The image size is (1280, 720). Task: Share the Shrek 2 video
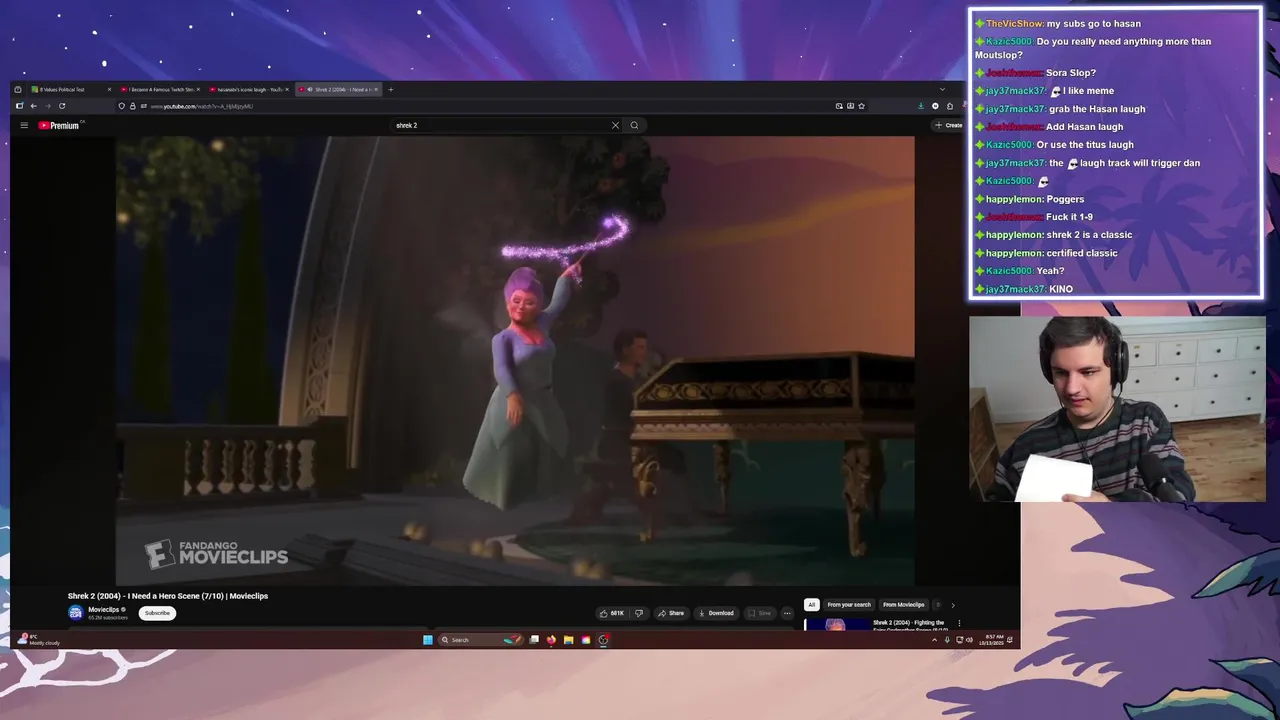[671, 613]
